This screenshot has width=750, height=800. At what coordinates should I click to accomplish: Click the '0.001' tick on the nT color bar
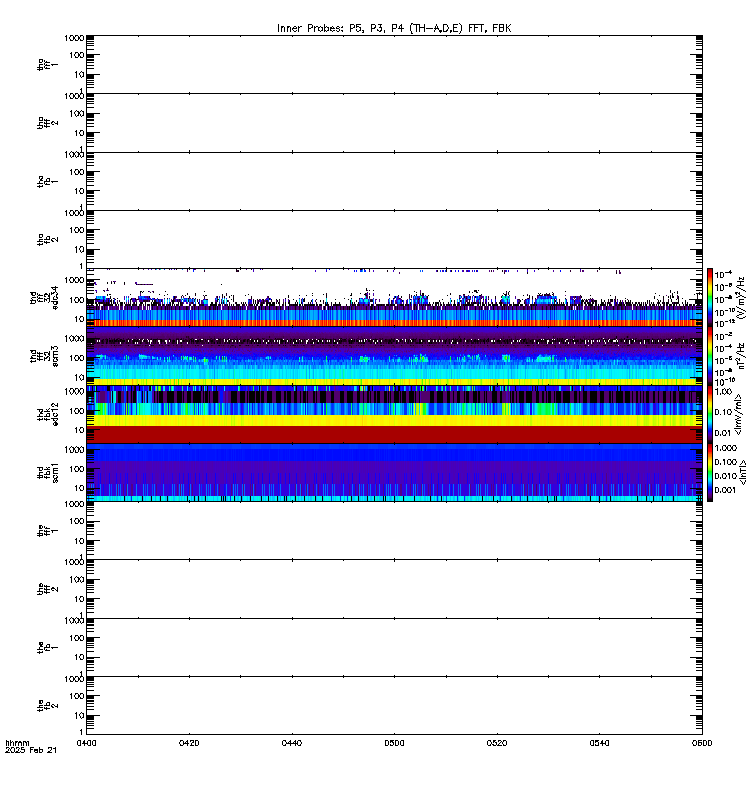coord(726,490)
